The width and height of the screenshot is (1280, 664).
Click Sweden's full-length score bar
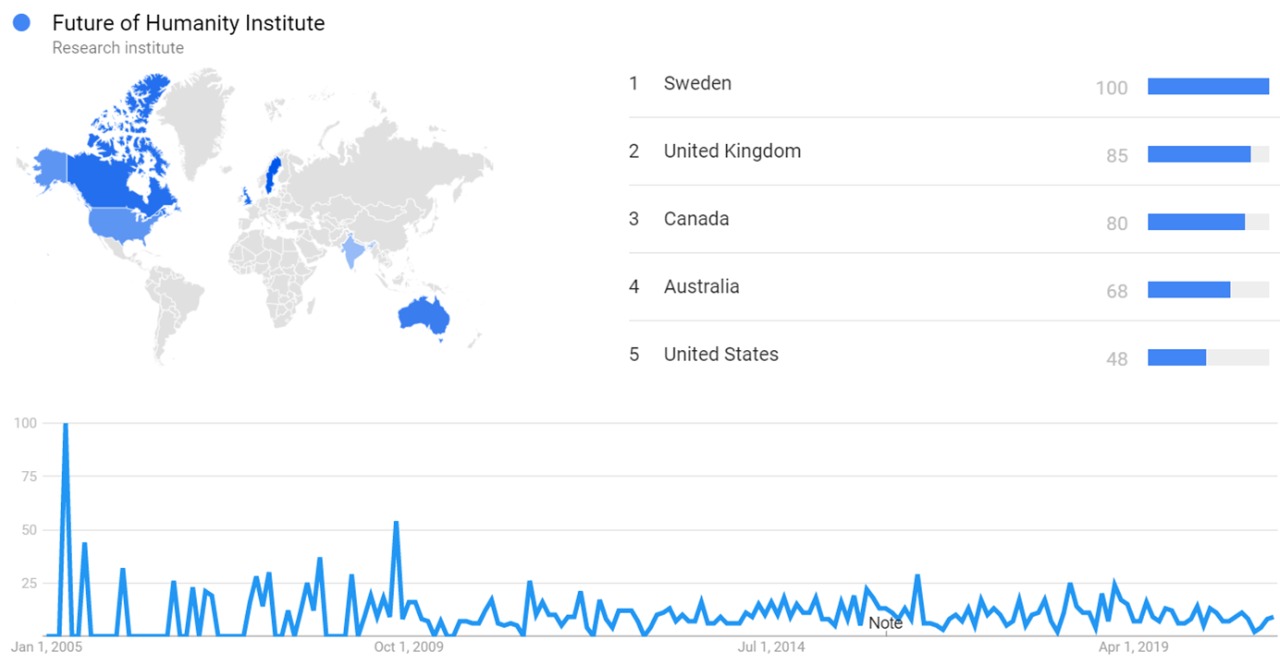[1208, 87]
